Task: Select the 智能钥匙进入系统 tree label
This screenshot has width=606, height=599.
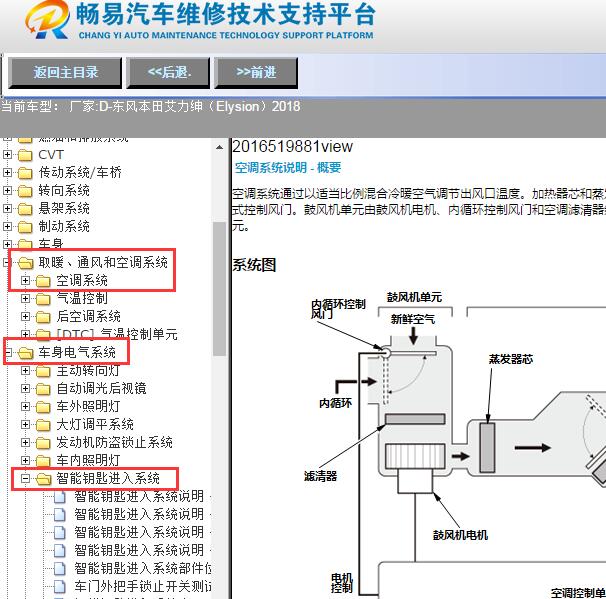Action: 108,478
